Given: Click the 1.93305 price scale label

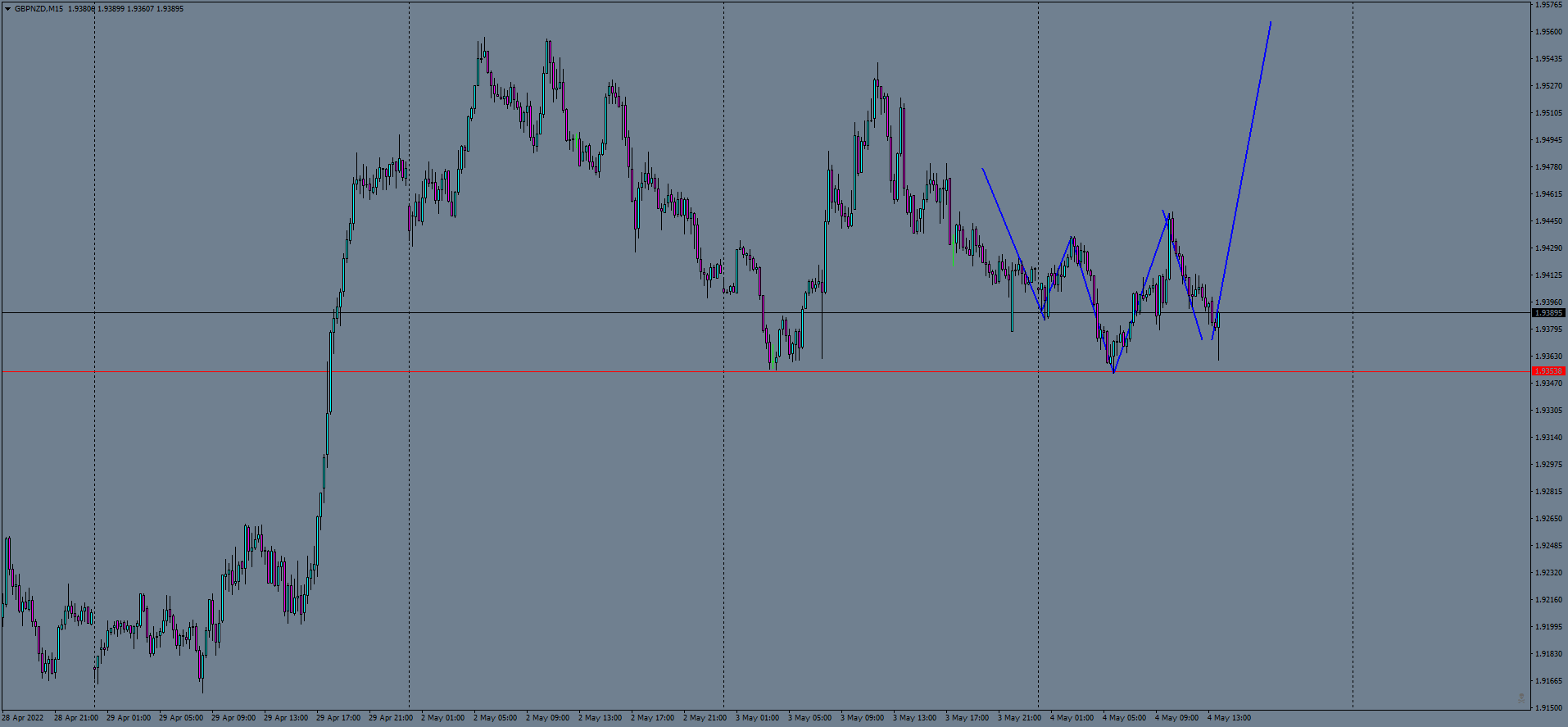Looking at the screenshot, I should click(1548, 411).
